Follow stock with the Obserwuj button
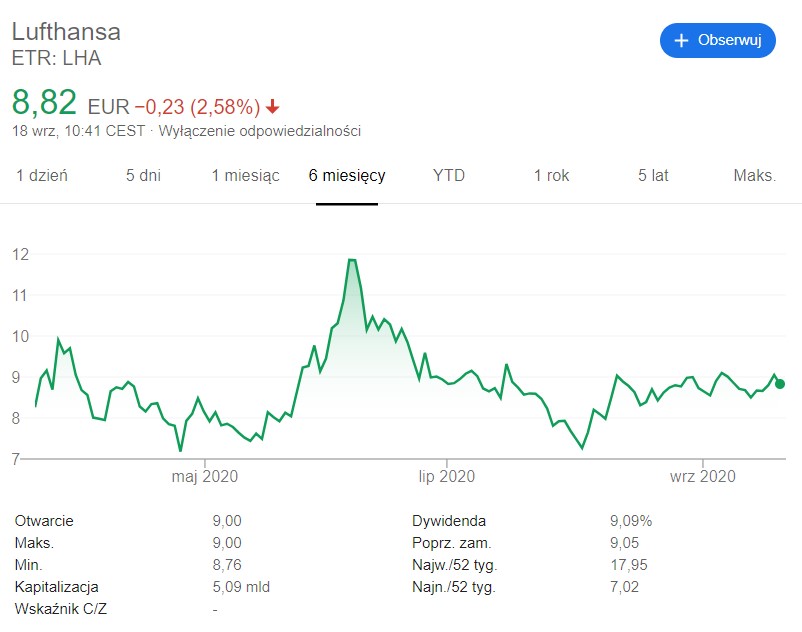The width and height of the screenshot is (802, 632). (718, 40)
